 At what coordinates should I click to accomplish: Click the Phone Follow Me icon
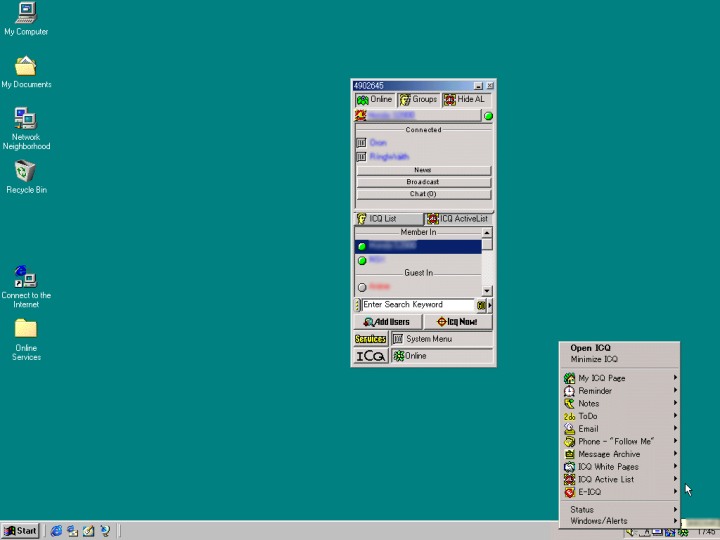(569, 441)
